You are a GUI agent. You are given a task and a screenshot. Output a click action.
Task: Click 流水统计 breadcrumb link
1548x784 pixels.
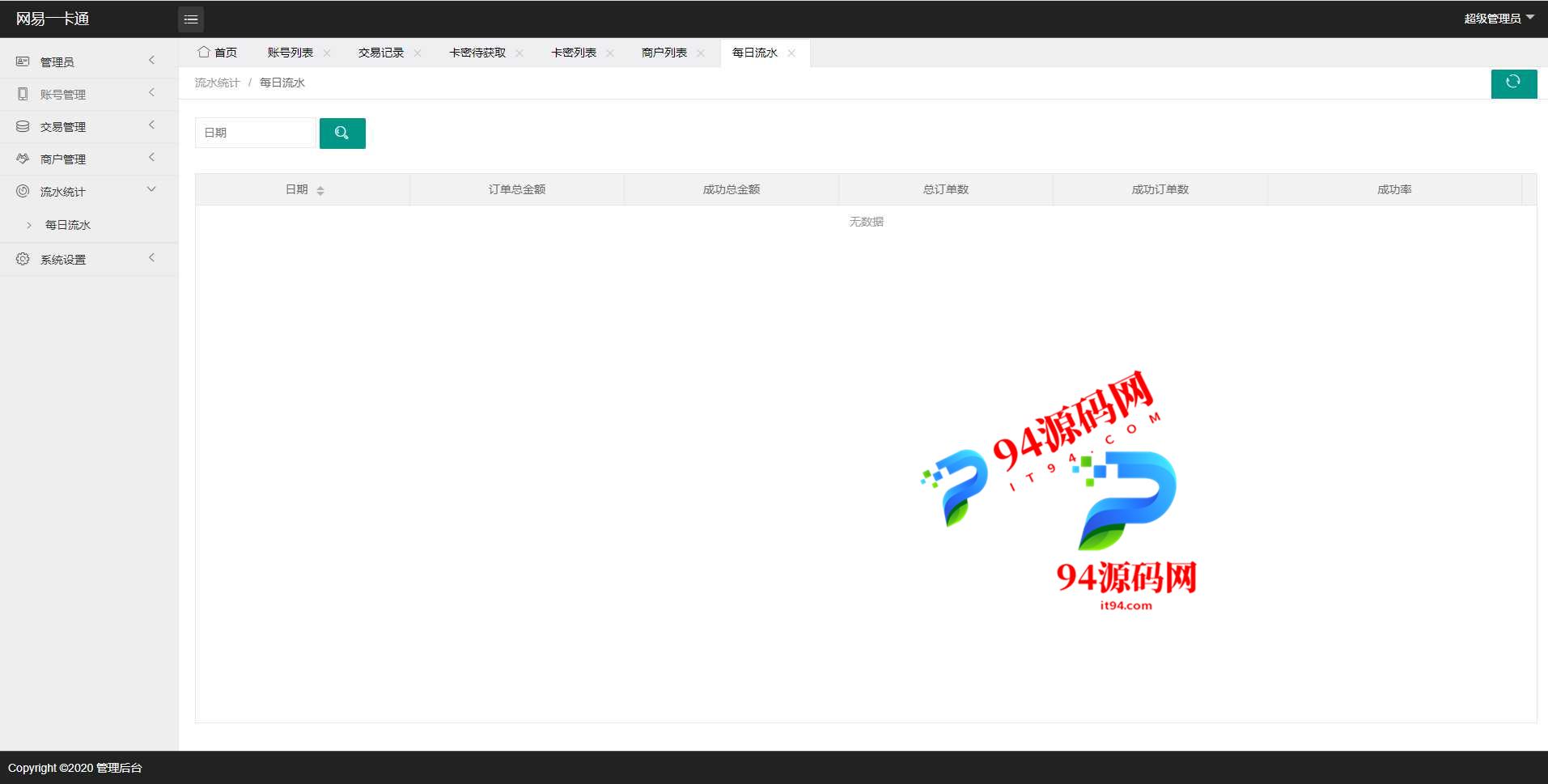[x=217, y=83]
